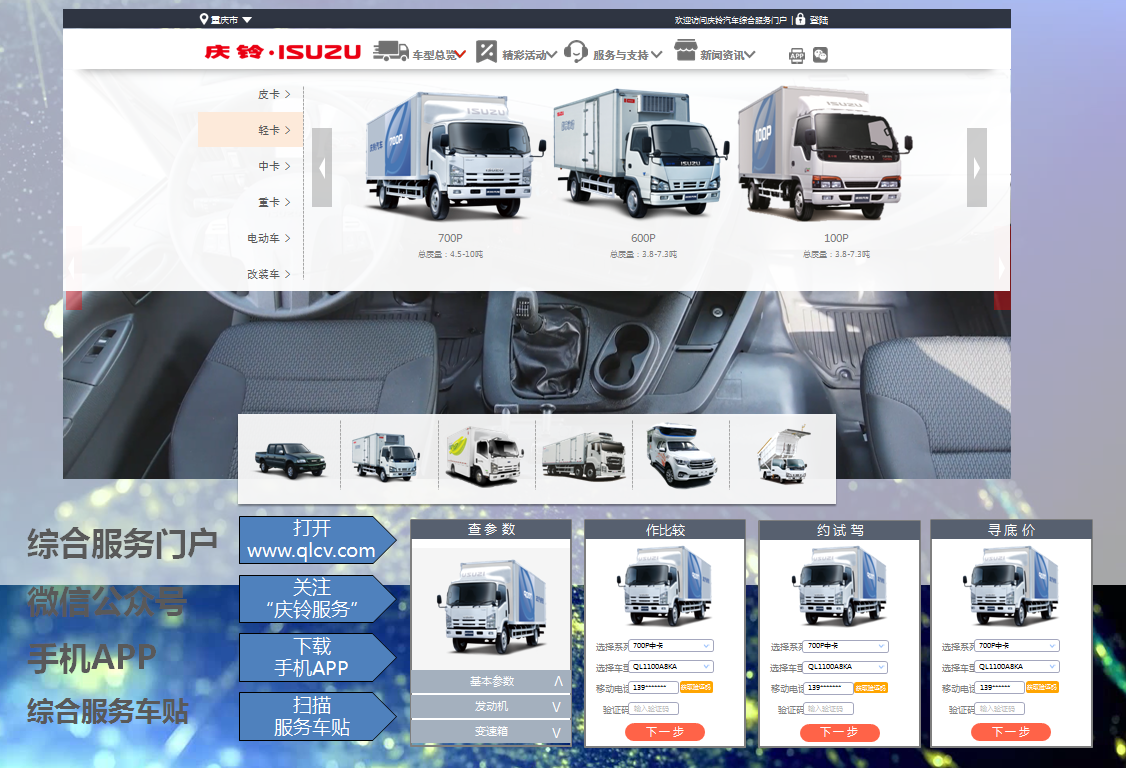Click 下一步 in the 作比较 panel
1126x768 pixels.
point(665,732)
